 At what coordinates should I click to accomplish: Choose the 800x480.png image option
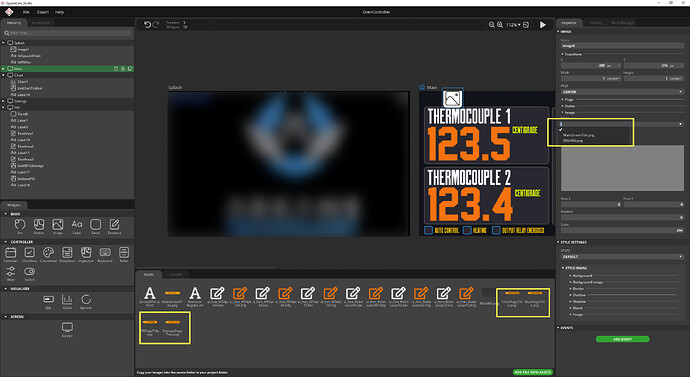pyautogui.click(x=573, y=141)
